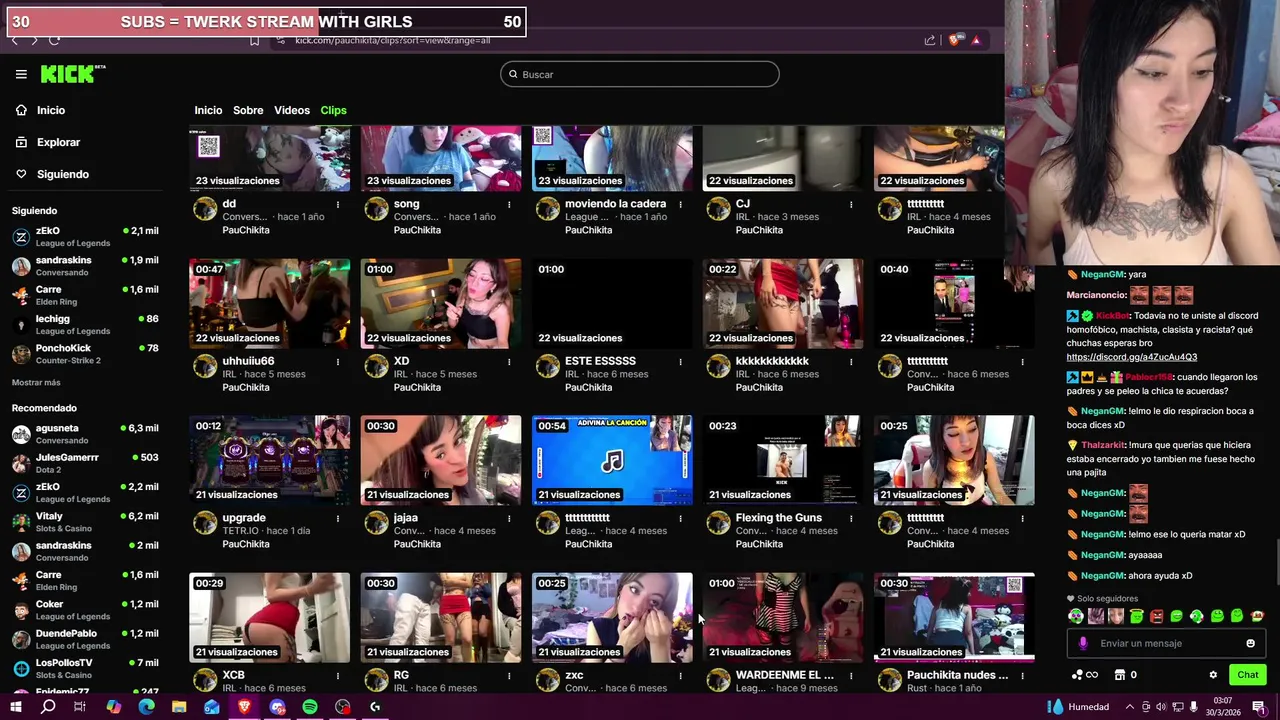Viewport: 1280px width, 720px height.
Task: Open the Windows Start menu
Action: pyautogui.click(x=15, y=707)
